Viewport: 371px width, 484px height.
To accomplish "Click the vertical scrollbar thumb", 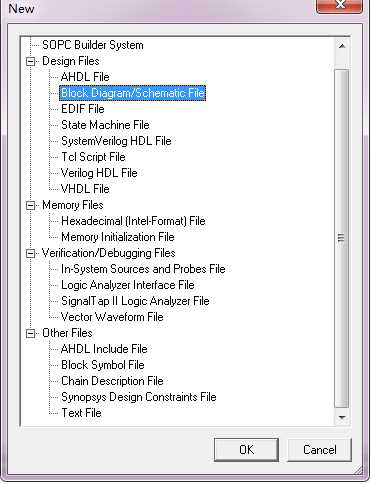I will pyautogui.click(x=341, y=238).
